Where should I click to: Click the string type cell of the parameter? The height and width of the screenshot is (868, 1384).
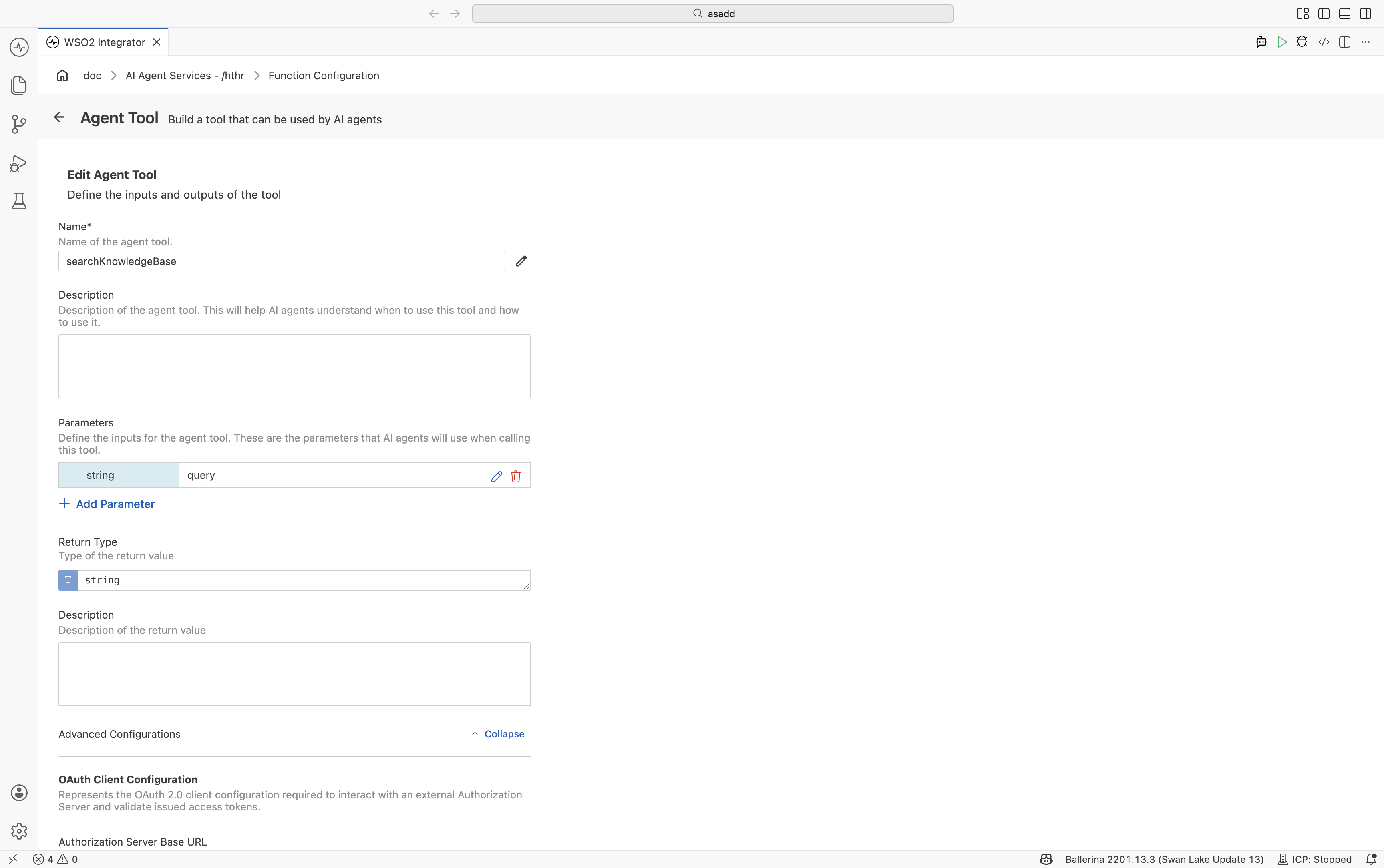pyautogui.click(x=119, y=475)
